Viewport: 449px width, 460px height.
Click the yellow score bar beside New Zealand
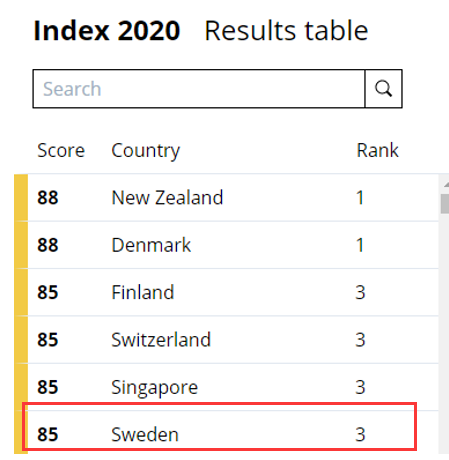coord(21,197)
